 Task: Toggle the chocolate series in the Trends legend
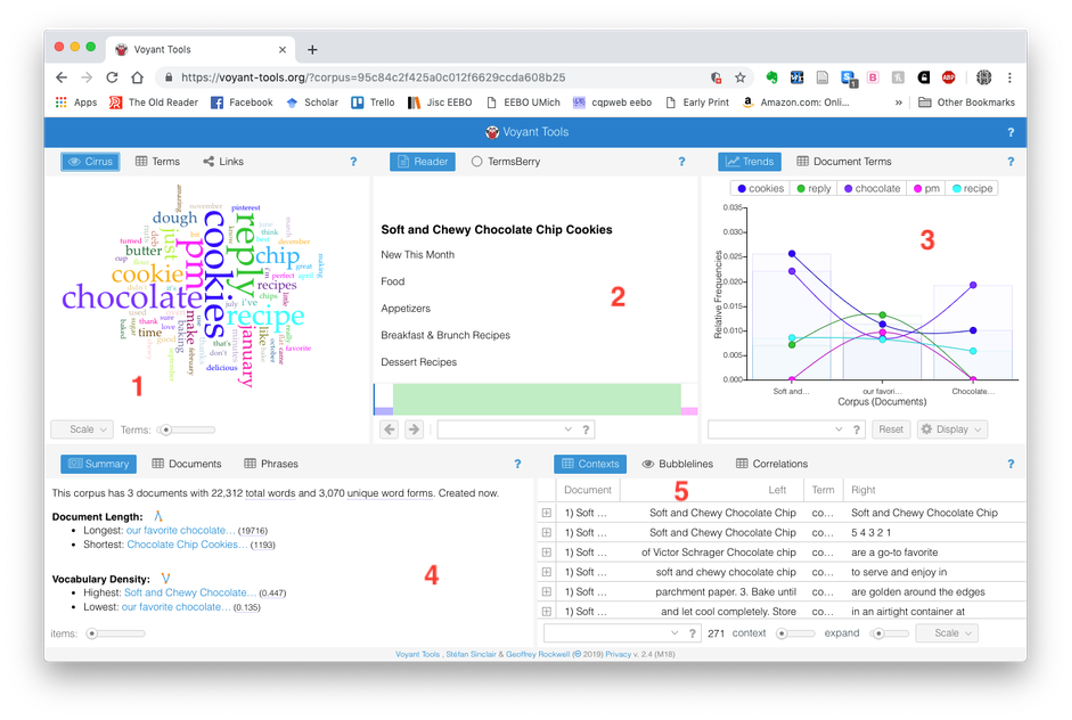pos(870,188)
